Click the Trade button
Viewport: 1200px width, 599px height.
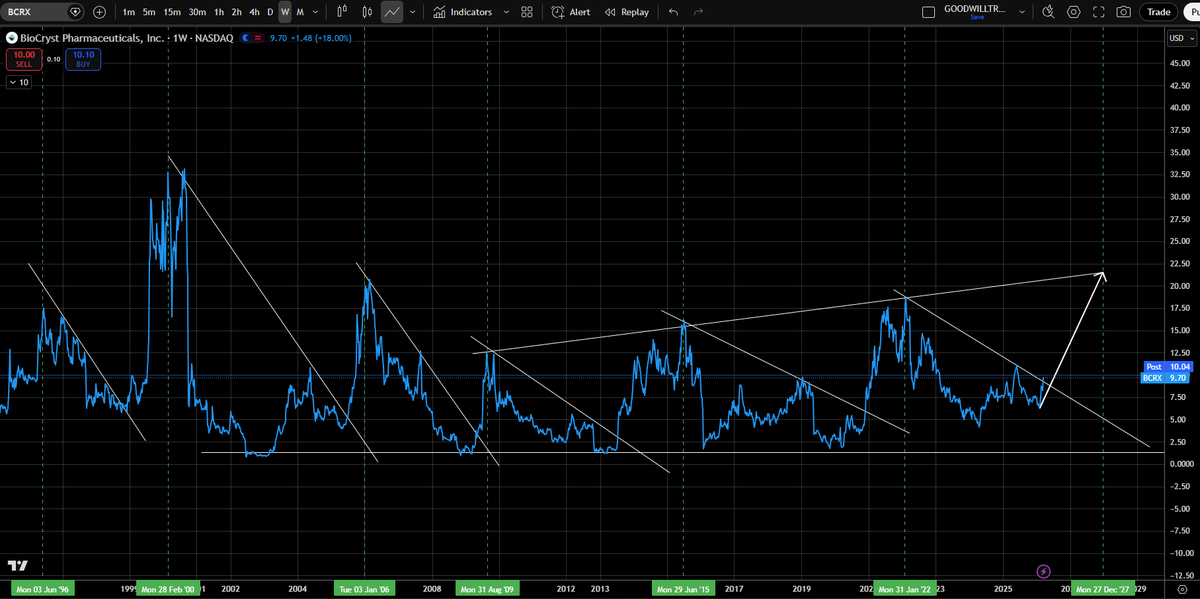click(x=1159, y=12)
